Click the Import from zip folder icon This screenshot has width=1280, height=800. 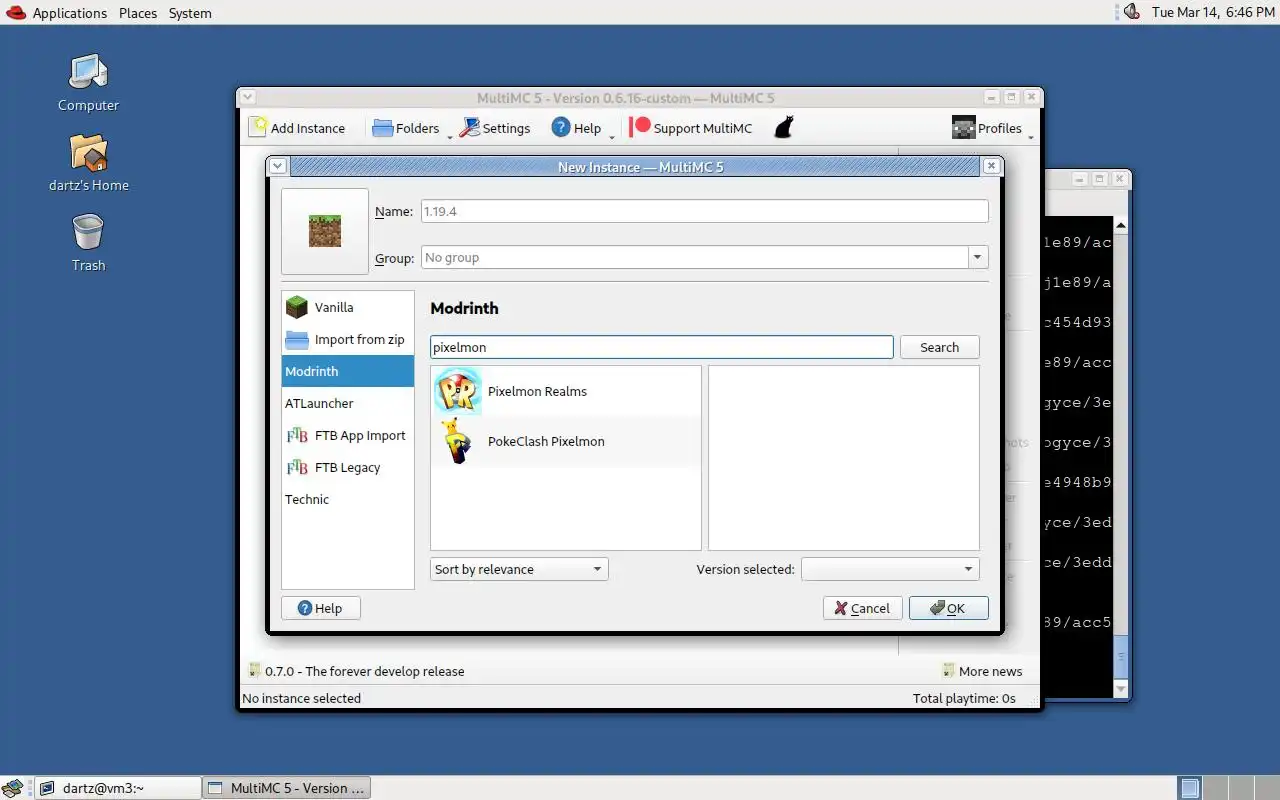[x=297, y=339]
